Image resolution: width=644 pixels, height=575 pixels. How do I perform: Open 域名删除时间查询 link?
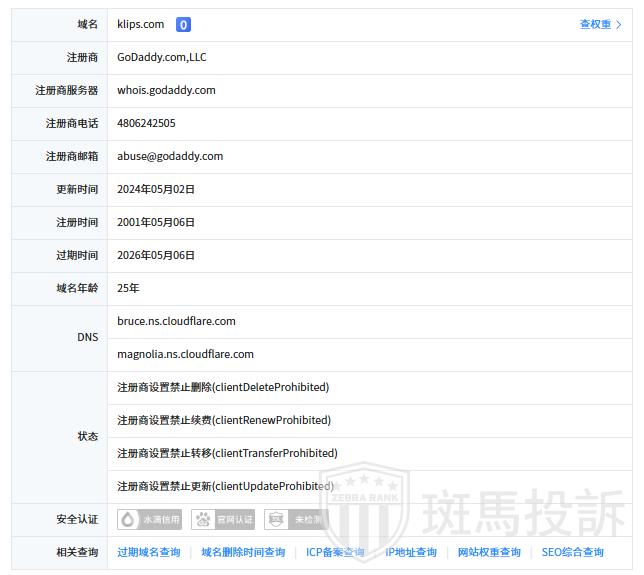pyautogui.click(x=243, y=552)
